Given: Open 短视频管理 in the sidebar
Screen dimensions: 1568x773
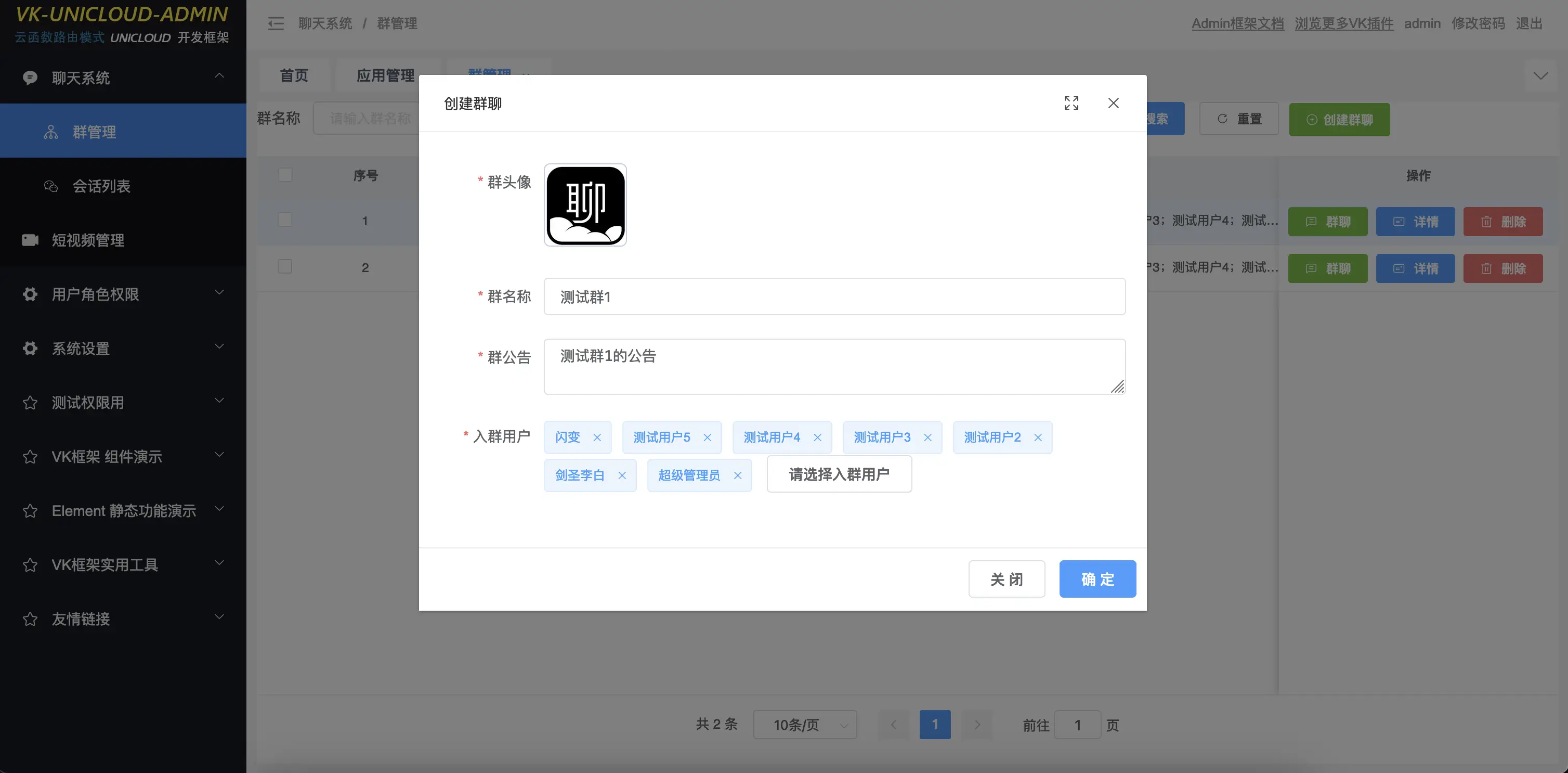Looking at the screenshot, I should 123,239.
